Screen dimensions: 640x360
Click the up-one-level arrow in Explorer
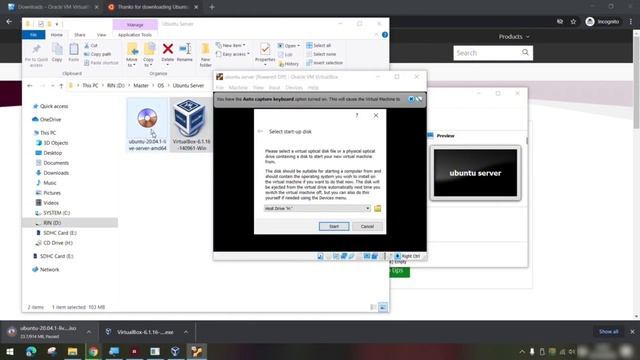coord(61,86)
